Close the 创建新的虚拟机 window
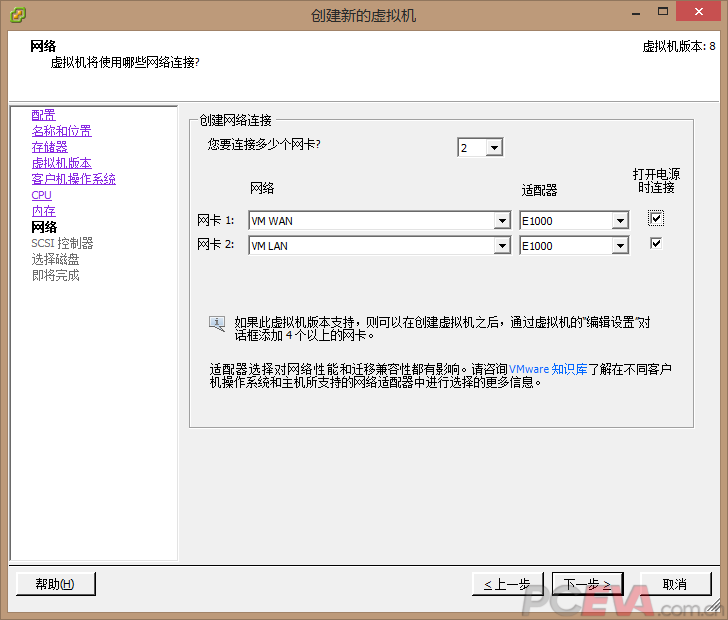728x620 pixels. (698, 12)
